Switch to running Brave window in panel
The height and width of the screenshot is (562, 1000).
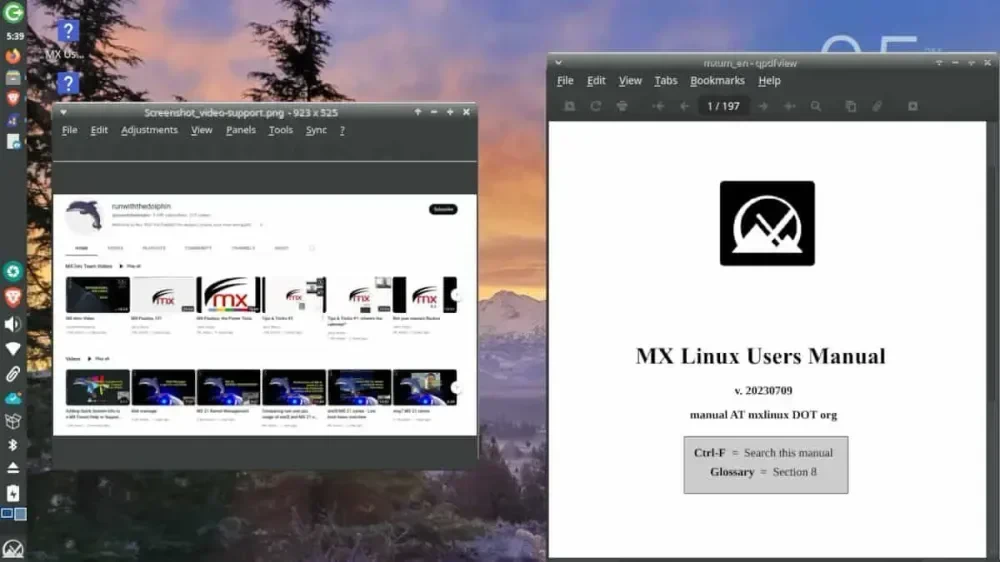pyautogui.click(x=13, y=297)
